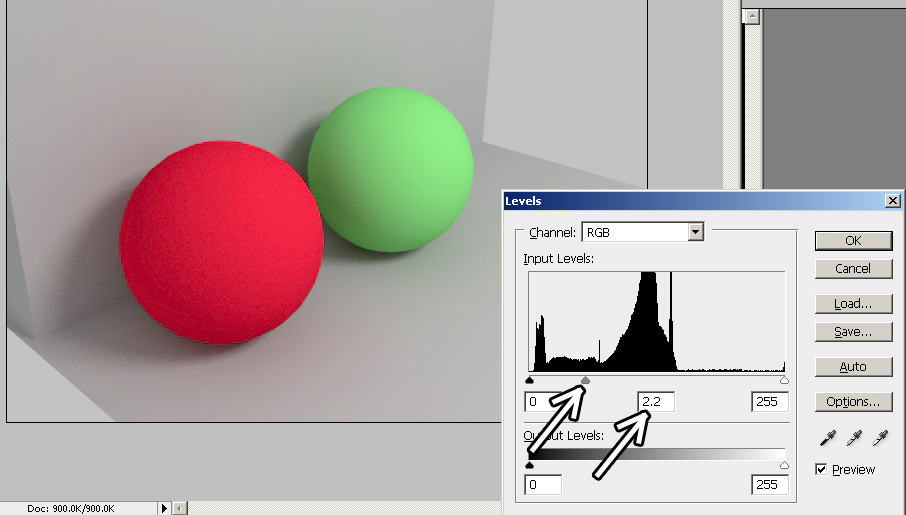The height and width of the screenshot is (515, 906).
Task: Click the output black level slider
Action: point(530,465)
